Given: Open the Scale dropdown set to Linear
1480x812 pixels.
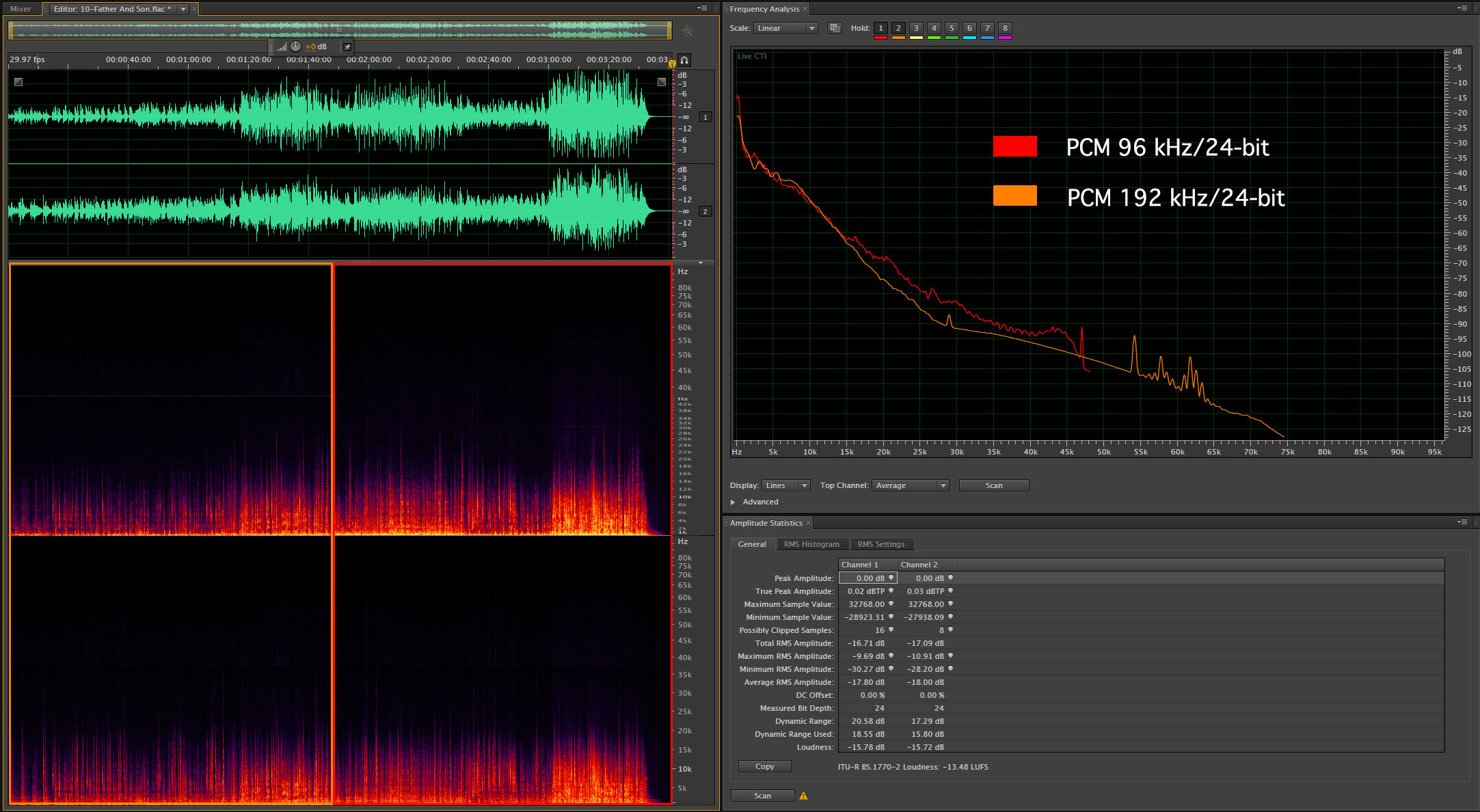Looking at the screenshot, I should tap(785, 28).
